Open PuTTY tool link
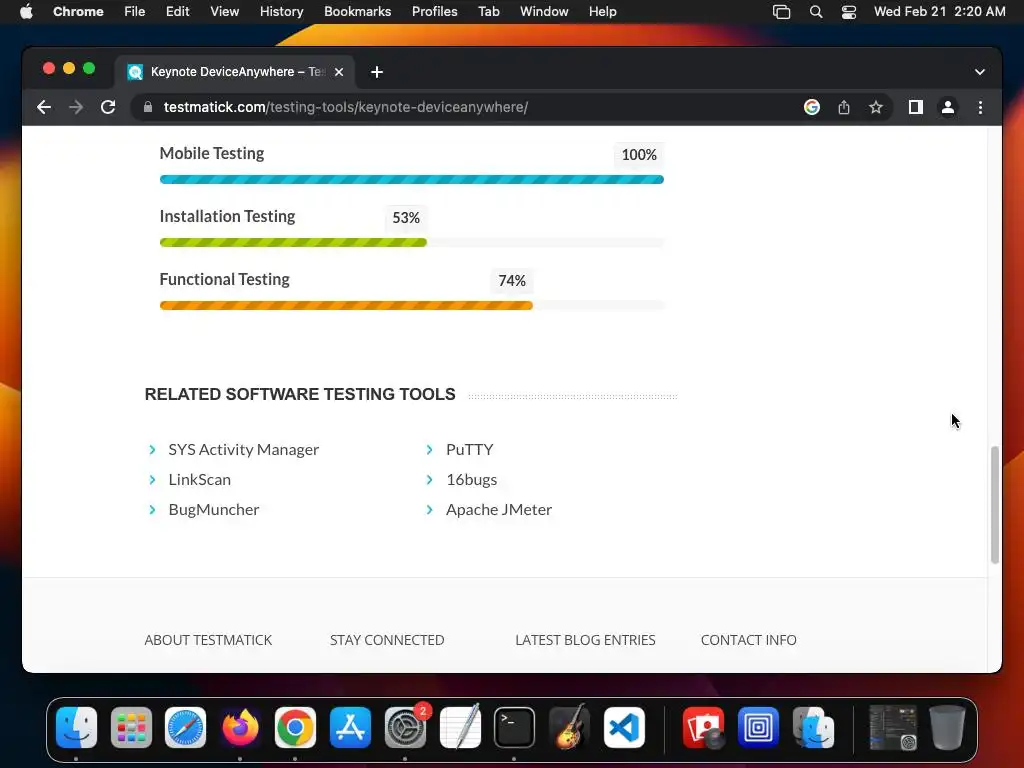Viewport: 1024px width, 768px height. click(470, 449)
